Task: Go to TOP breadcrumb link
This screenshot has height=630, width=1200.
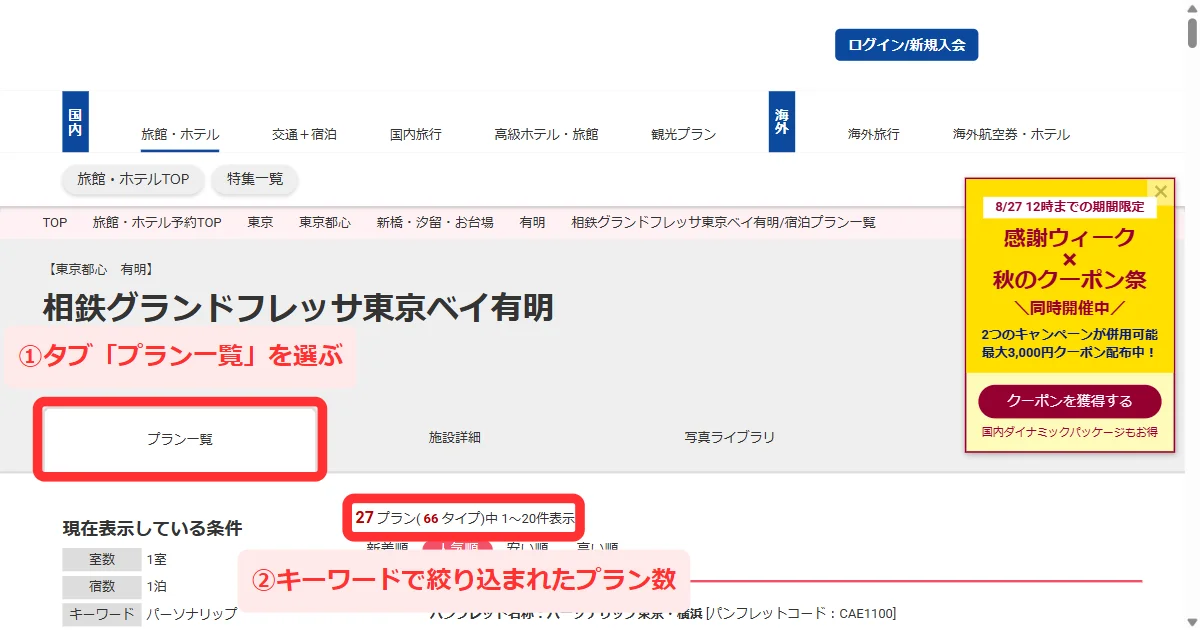Action: click(55, 222)
